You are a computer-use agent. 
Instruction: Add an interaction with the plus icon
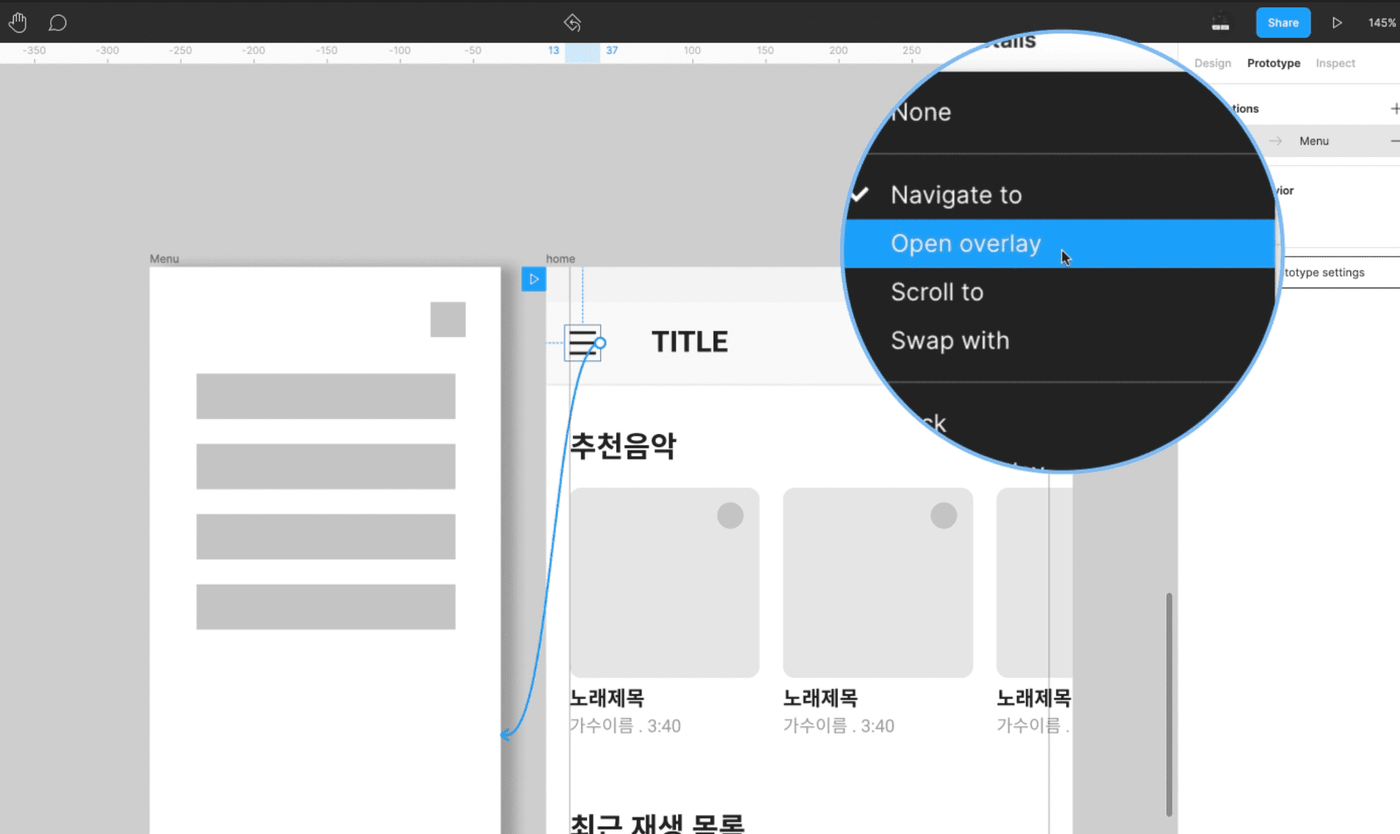point(1395,108)
